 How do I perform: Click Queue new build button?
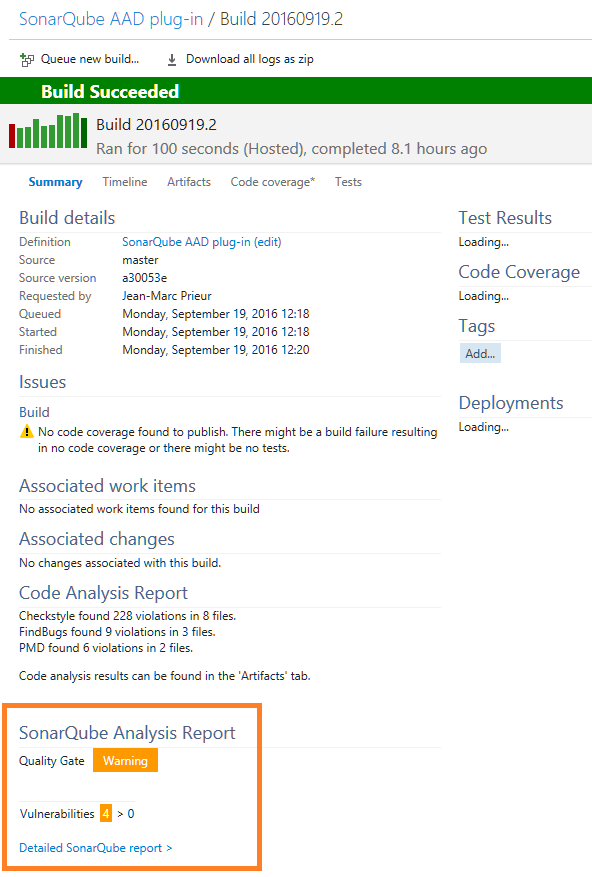79,59
